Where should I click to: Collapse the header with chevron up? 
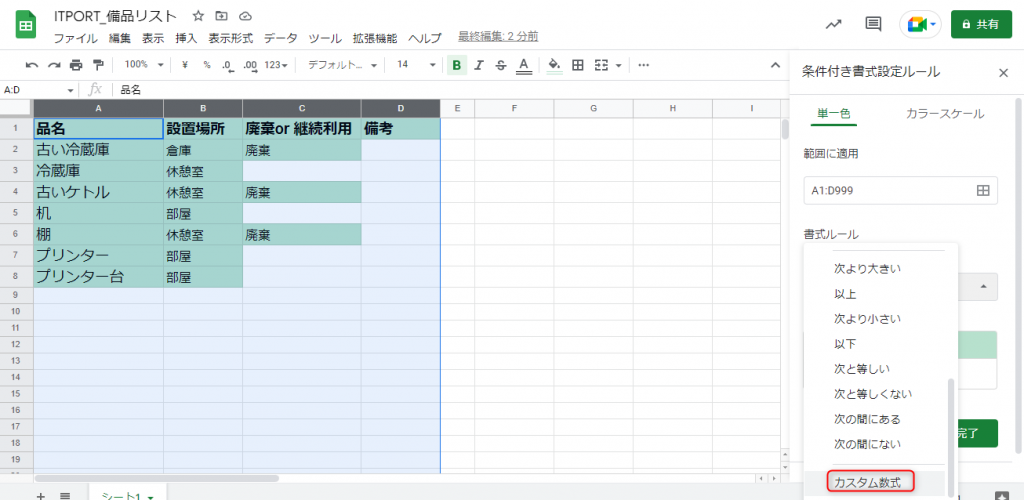[775, 65]
